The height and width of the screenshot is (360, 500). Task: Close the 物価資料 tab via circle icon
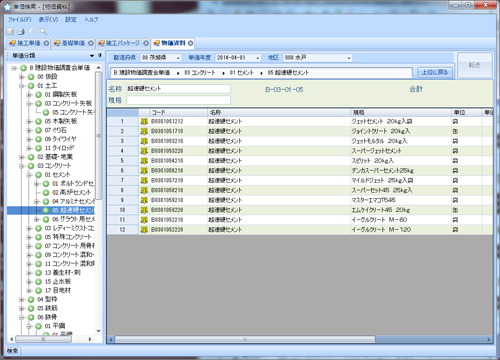pyautogui.click(x=190, y=43)
